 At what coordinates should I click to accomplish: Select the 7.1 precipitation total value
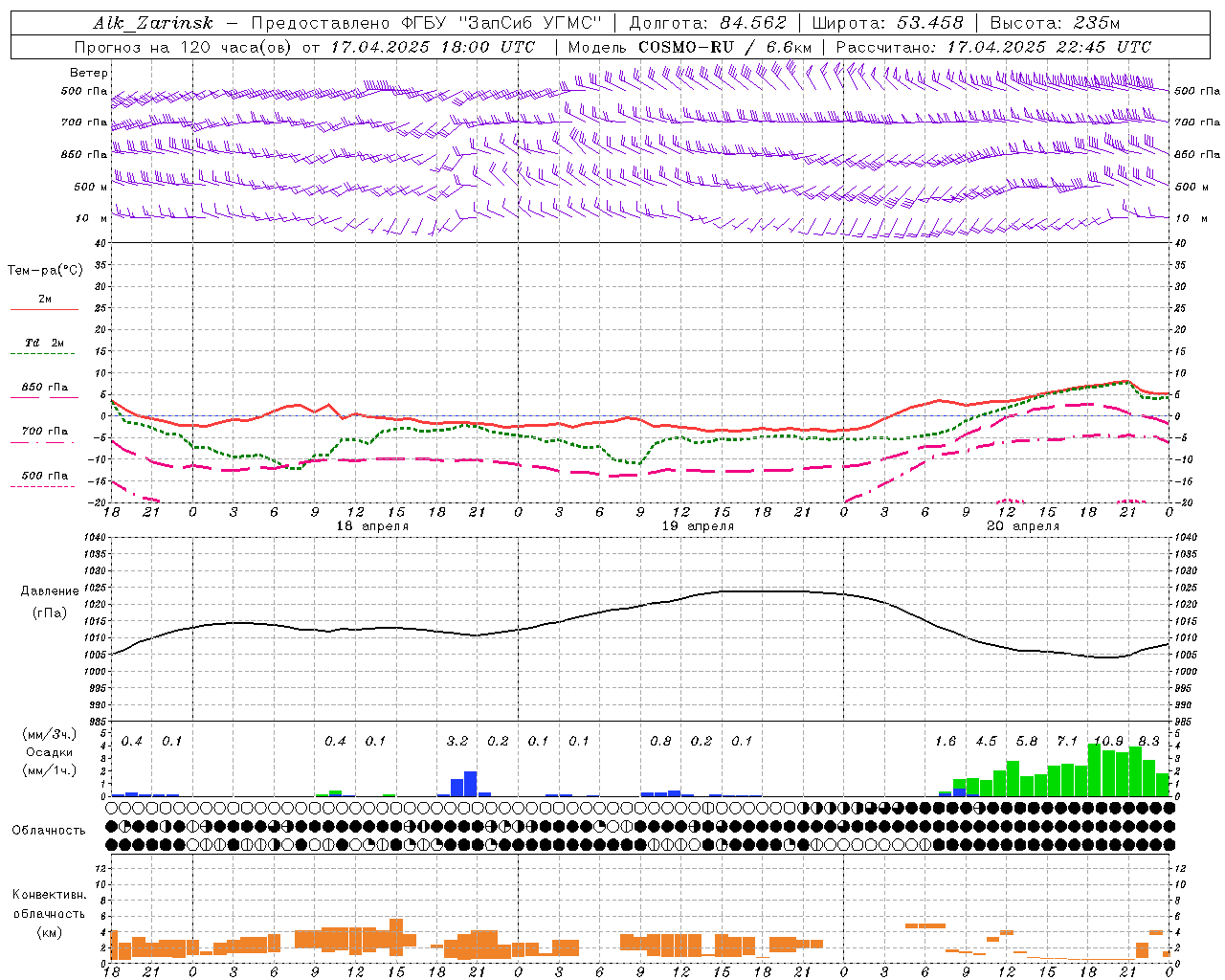pyautogui.click(x=1067, y=741)
